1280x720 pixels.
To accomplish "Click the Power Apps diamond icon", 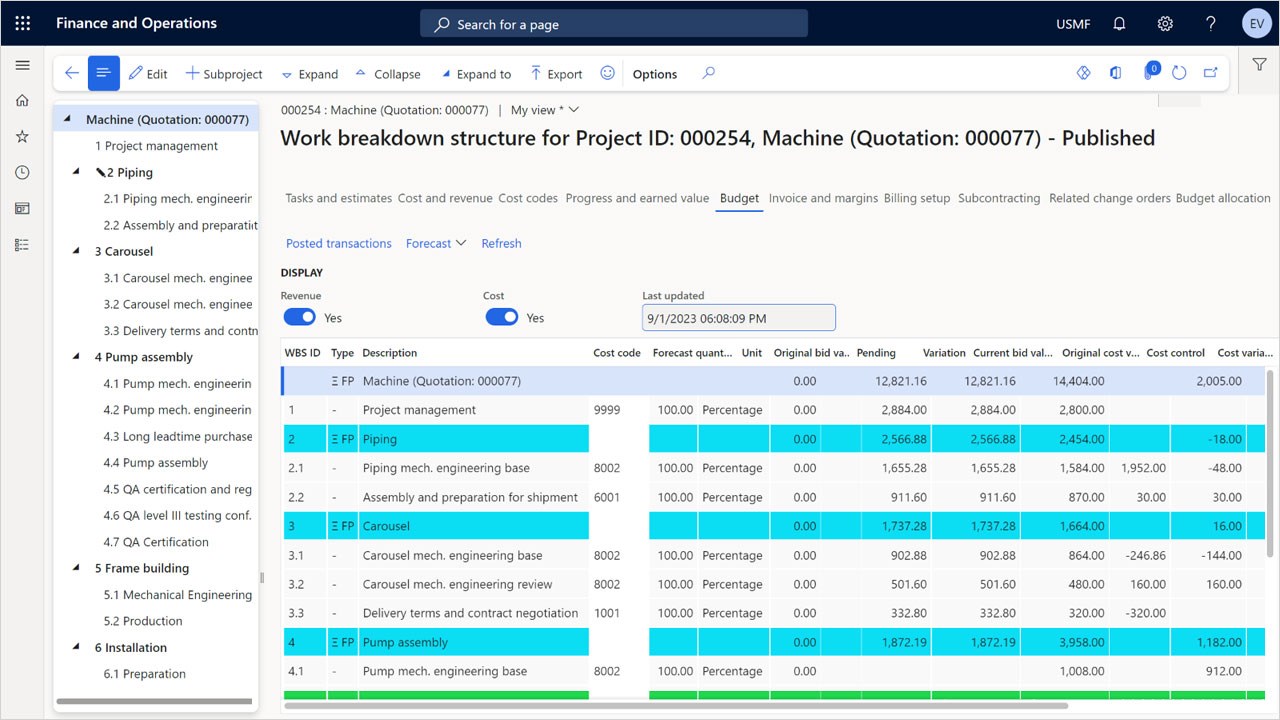I will coord(1082,73).
